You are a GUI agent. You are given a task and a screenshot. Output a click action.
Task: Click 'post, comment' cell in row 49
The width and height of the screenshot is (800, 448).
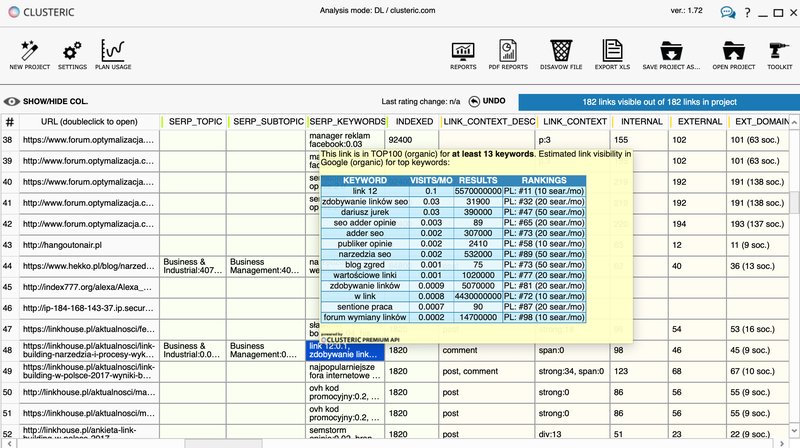[x=487, y=371]
